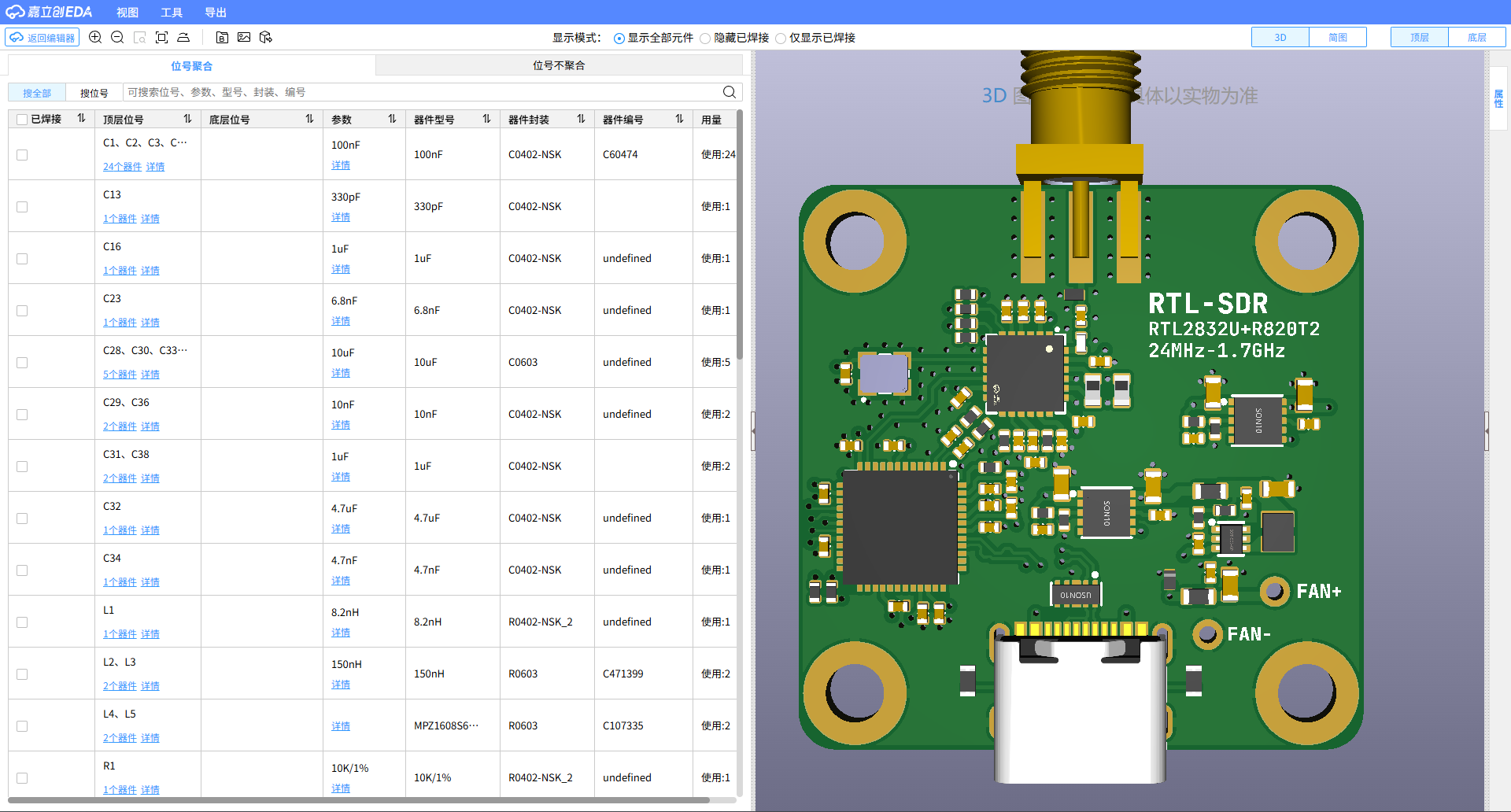The height and width of the screenshot is (812, 1511).
Task: Show the 底层 board side
Action: pos(1477,37)
